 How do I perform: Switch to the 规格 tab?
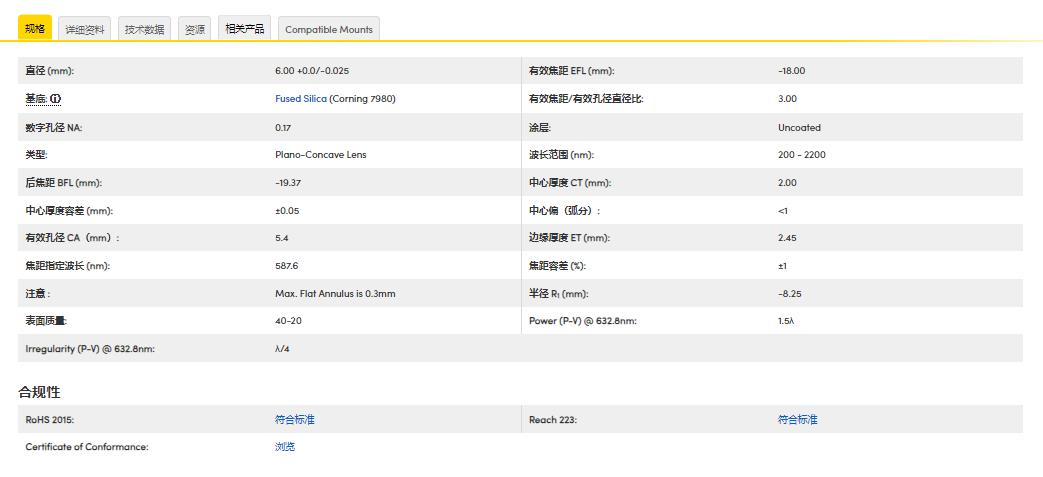[35, 28]
